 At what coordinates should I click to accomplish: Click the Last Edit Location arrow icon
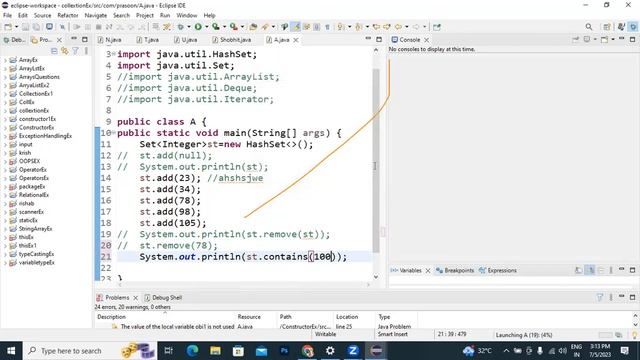point(376,27)
